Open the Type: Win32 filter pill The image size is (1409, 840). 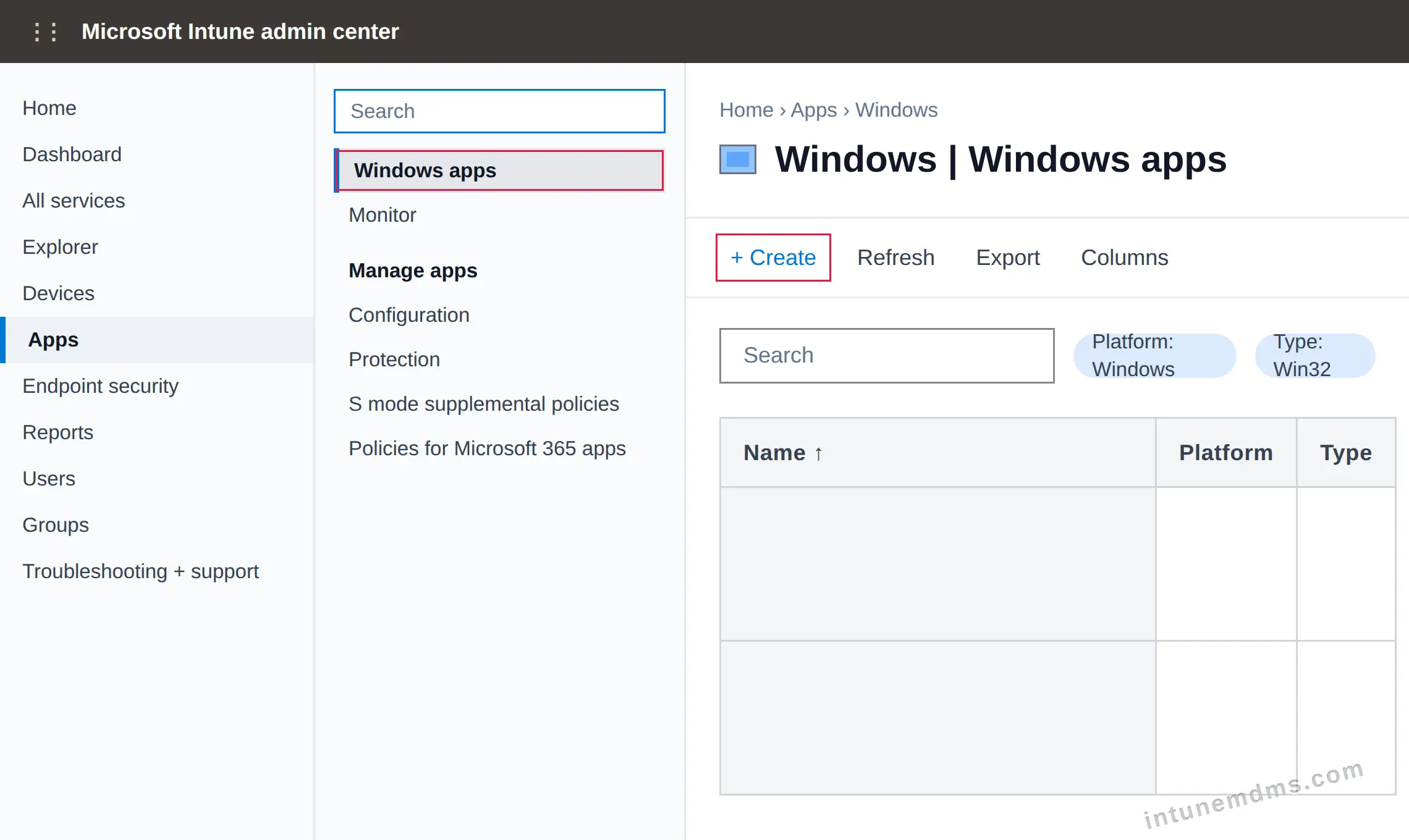pyautogui.click(x=1315, y=356)
